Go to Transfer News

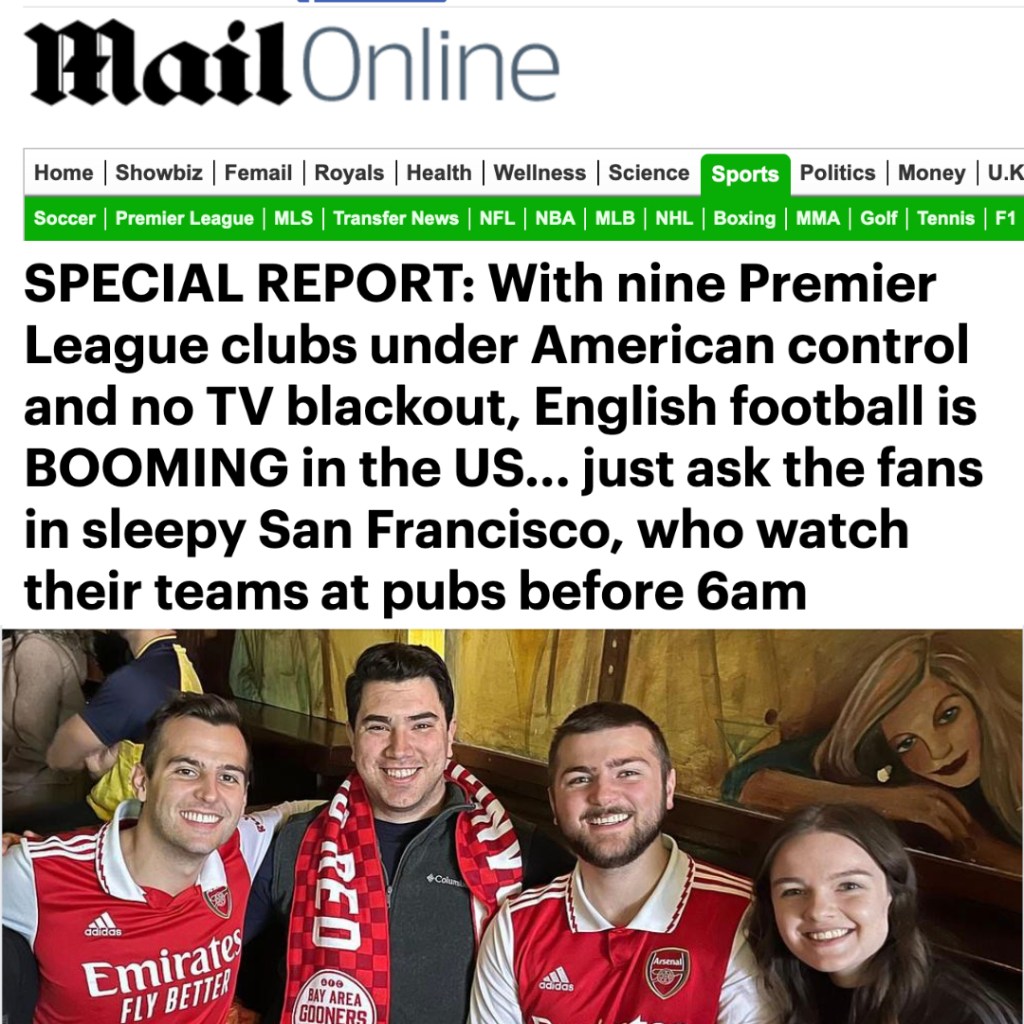tap(396, 218)
